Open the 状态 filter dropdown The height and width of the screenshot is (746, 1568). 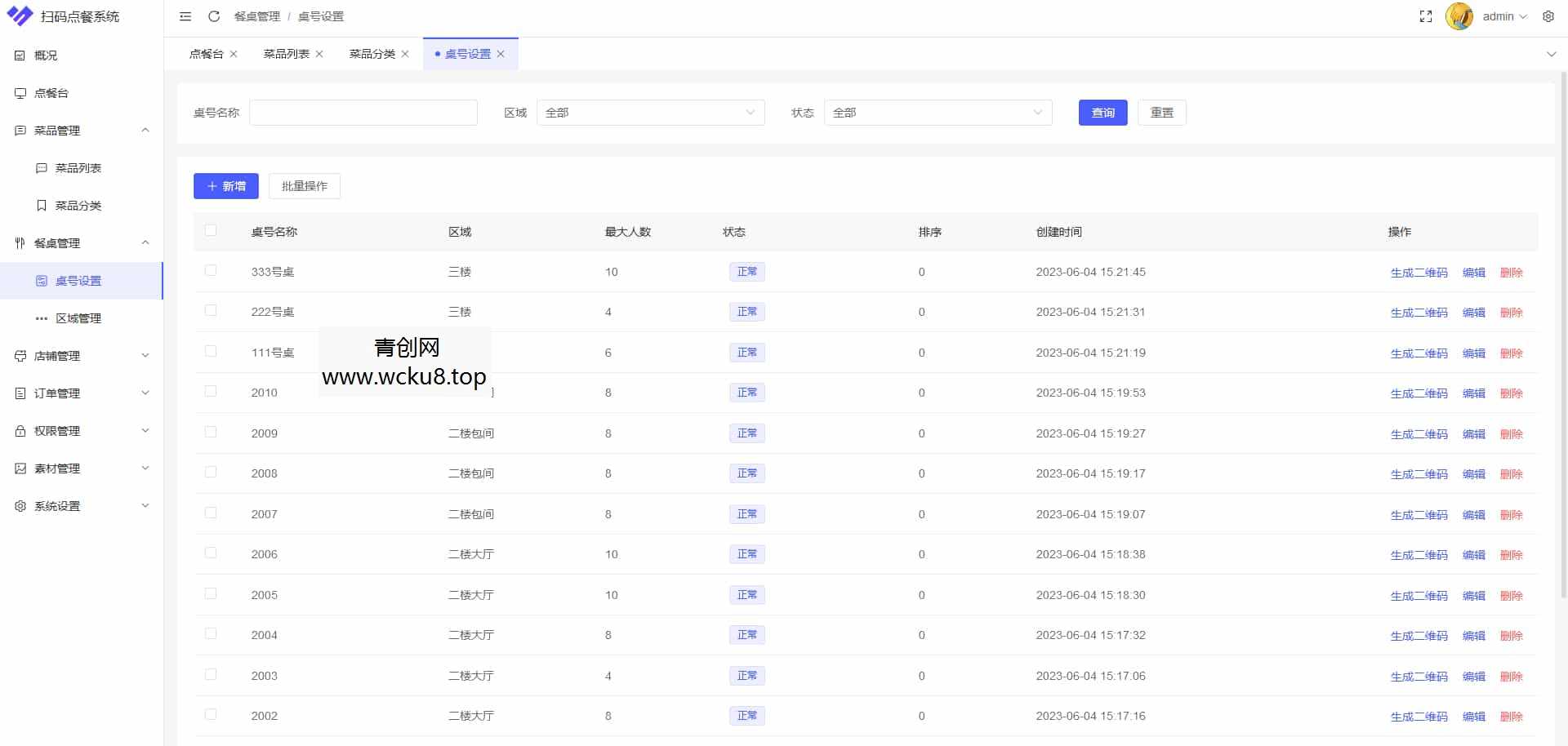[x=938, y=113]
